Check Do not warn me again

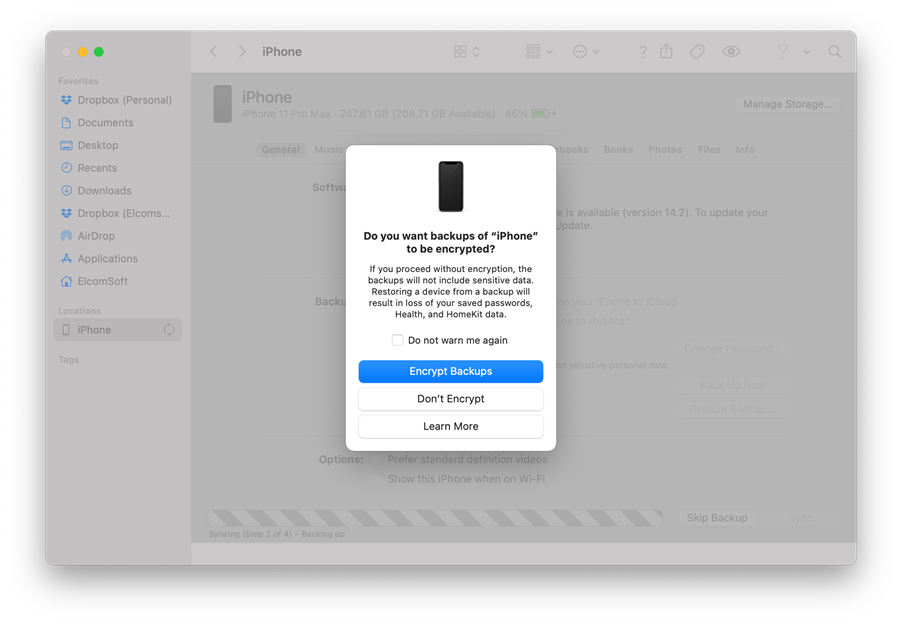point(398,340)
